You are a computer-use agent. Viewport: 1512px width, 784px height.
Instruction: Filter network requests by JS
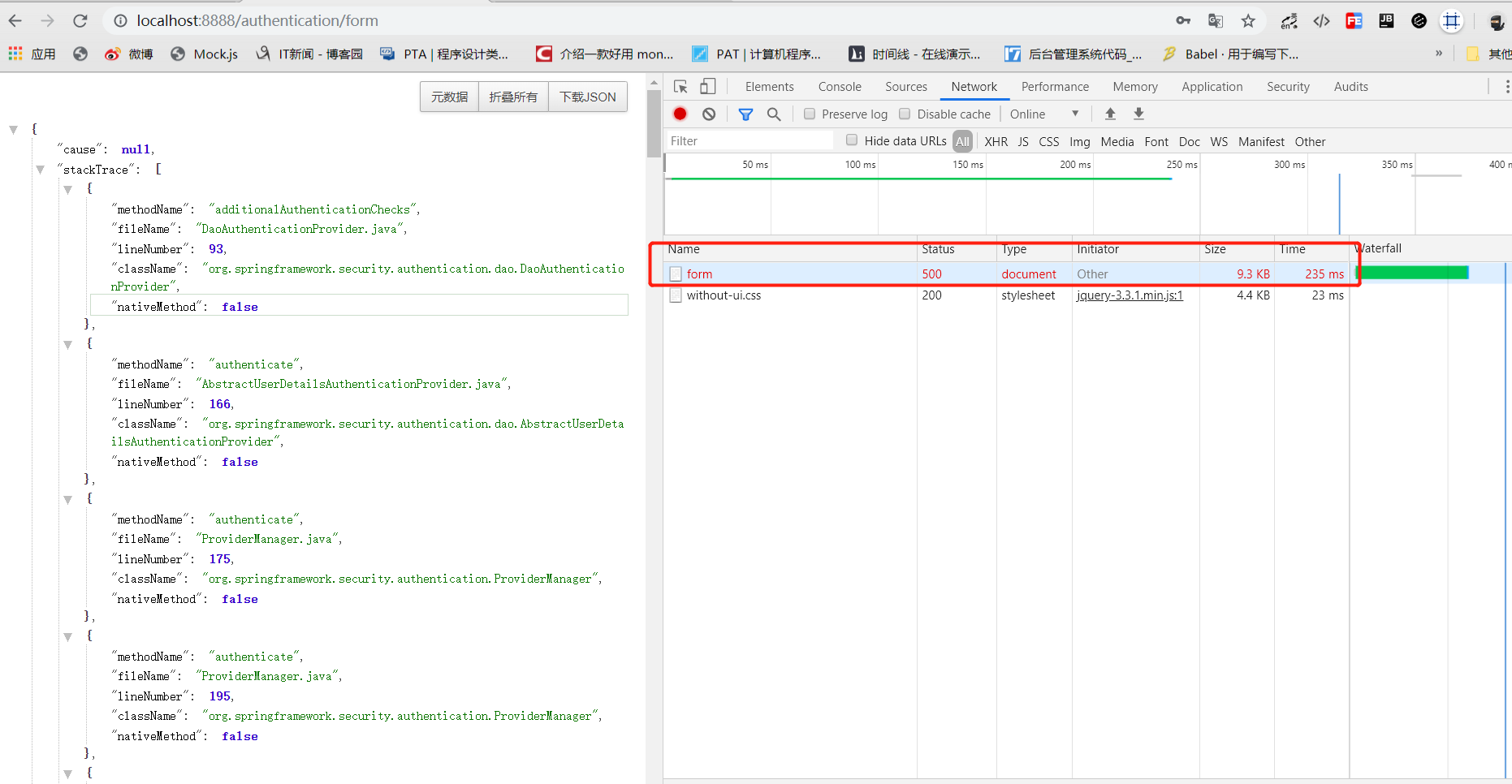(1023, 141)
